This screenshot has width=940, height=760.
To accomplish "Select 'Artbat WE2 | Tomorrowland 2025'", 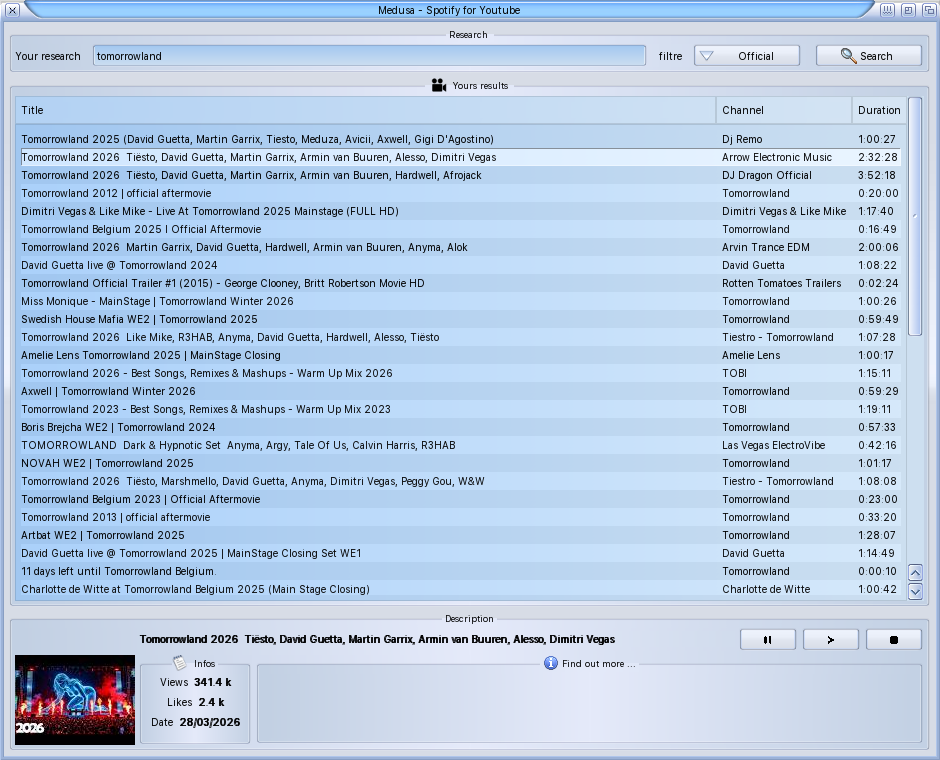I will (460, 535).
